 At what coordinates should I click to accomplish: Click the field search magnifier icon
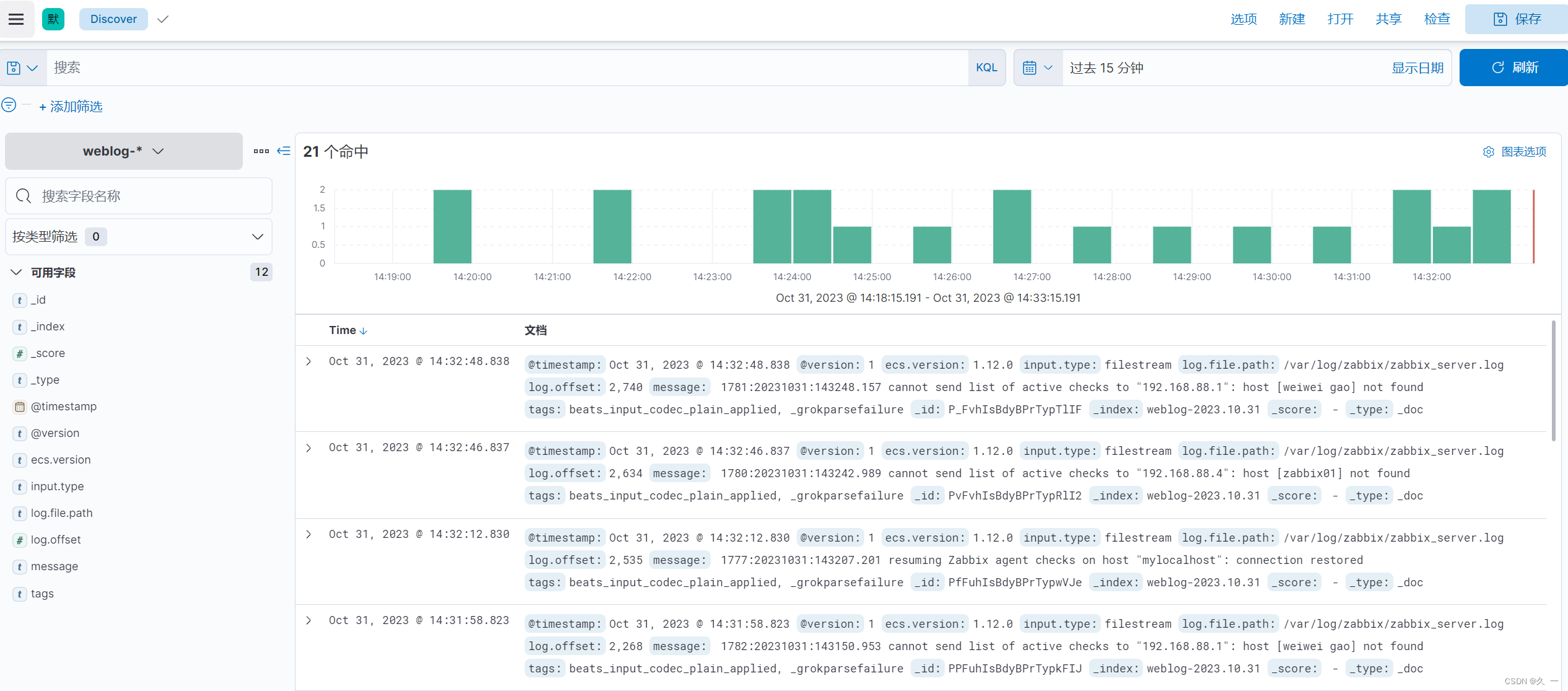pos(24,196)
